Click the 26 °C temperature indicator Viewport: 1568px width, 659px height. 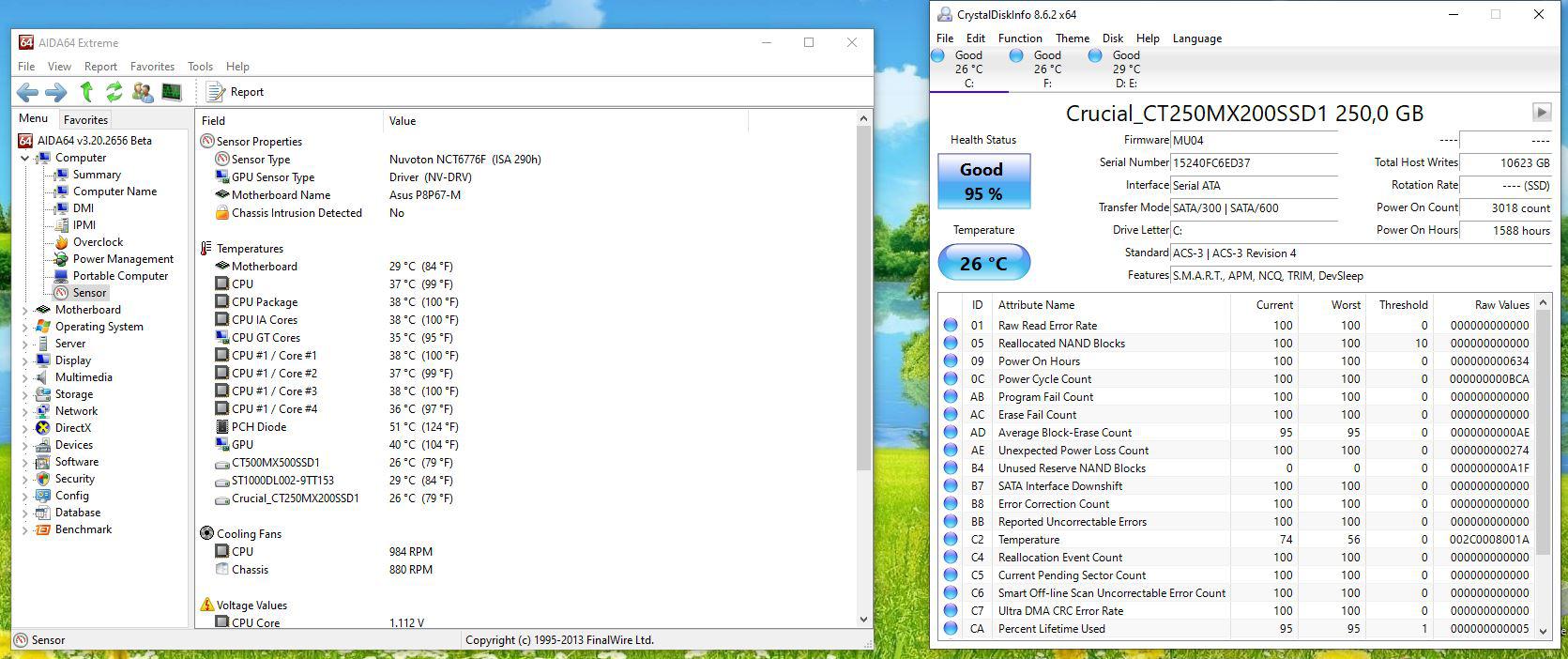pos(983,263)
